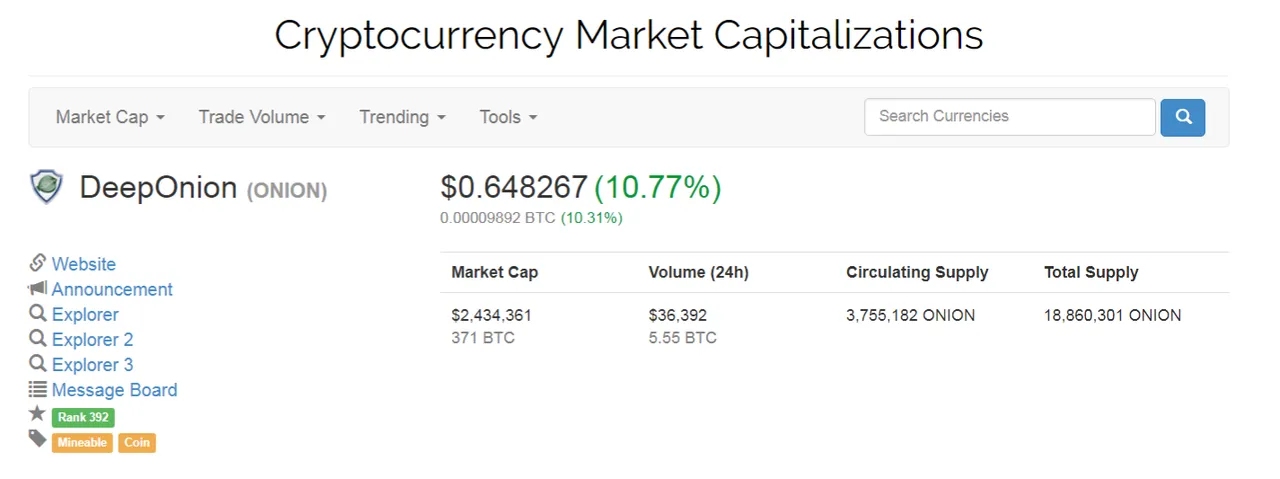This screenshot has width=1280, height=479.
Task: Click the magnifier search button
Action: coord(1183,117)
